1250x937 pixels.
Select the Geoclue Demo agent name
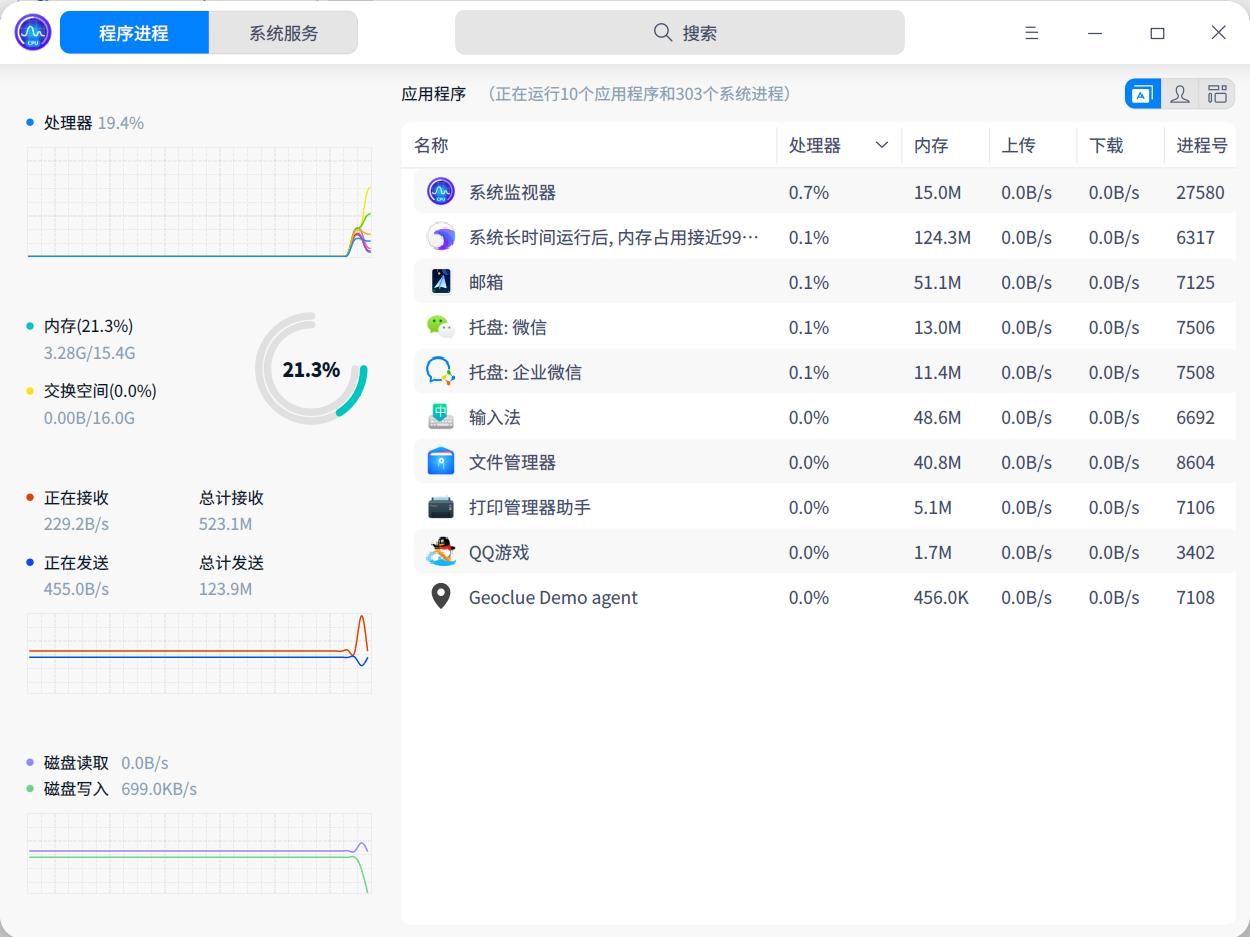(553, 598)
